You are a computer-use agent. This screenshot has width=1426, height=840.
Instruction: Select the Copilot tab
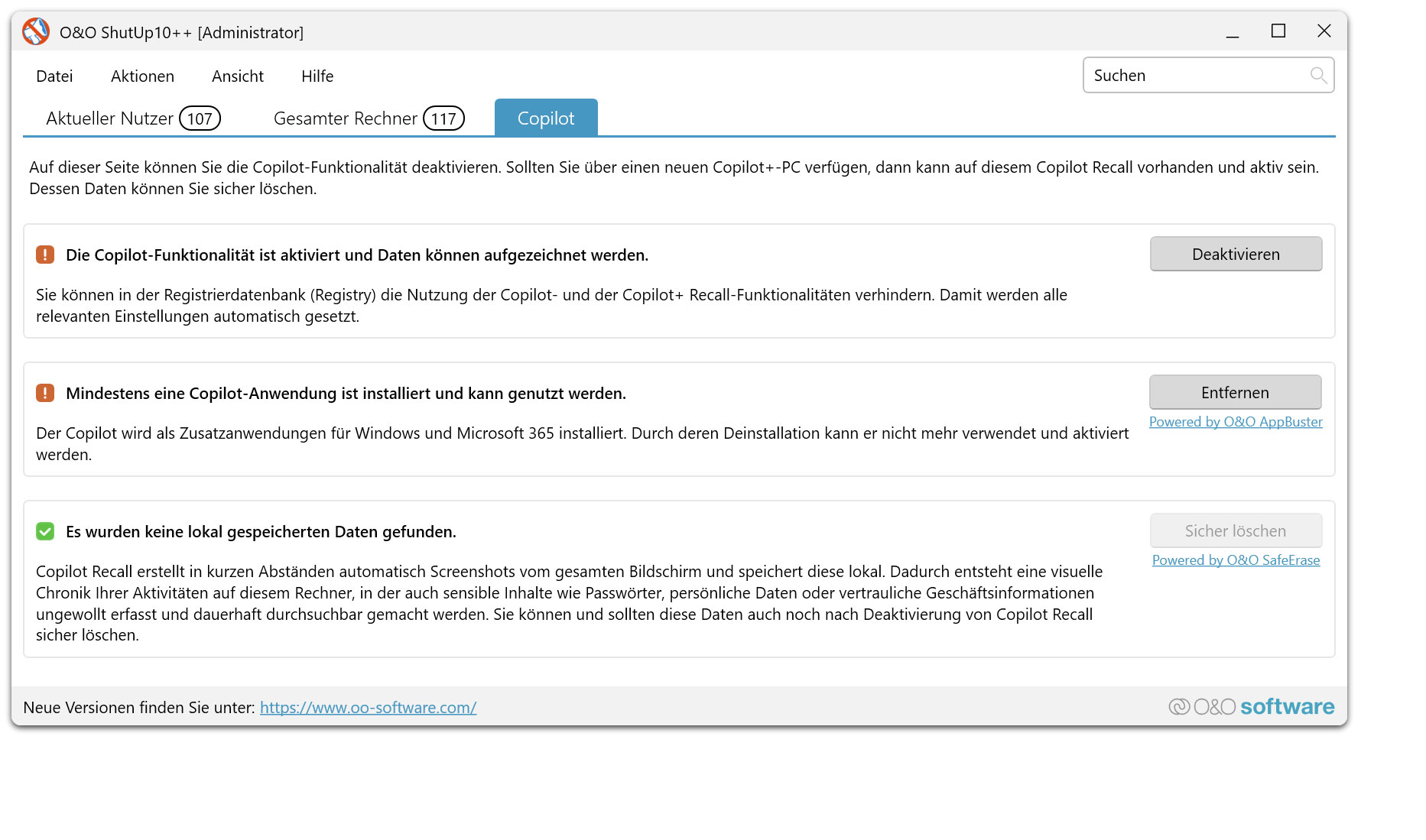tap(545, 118)
